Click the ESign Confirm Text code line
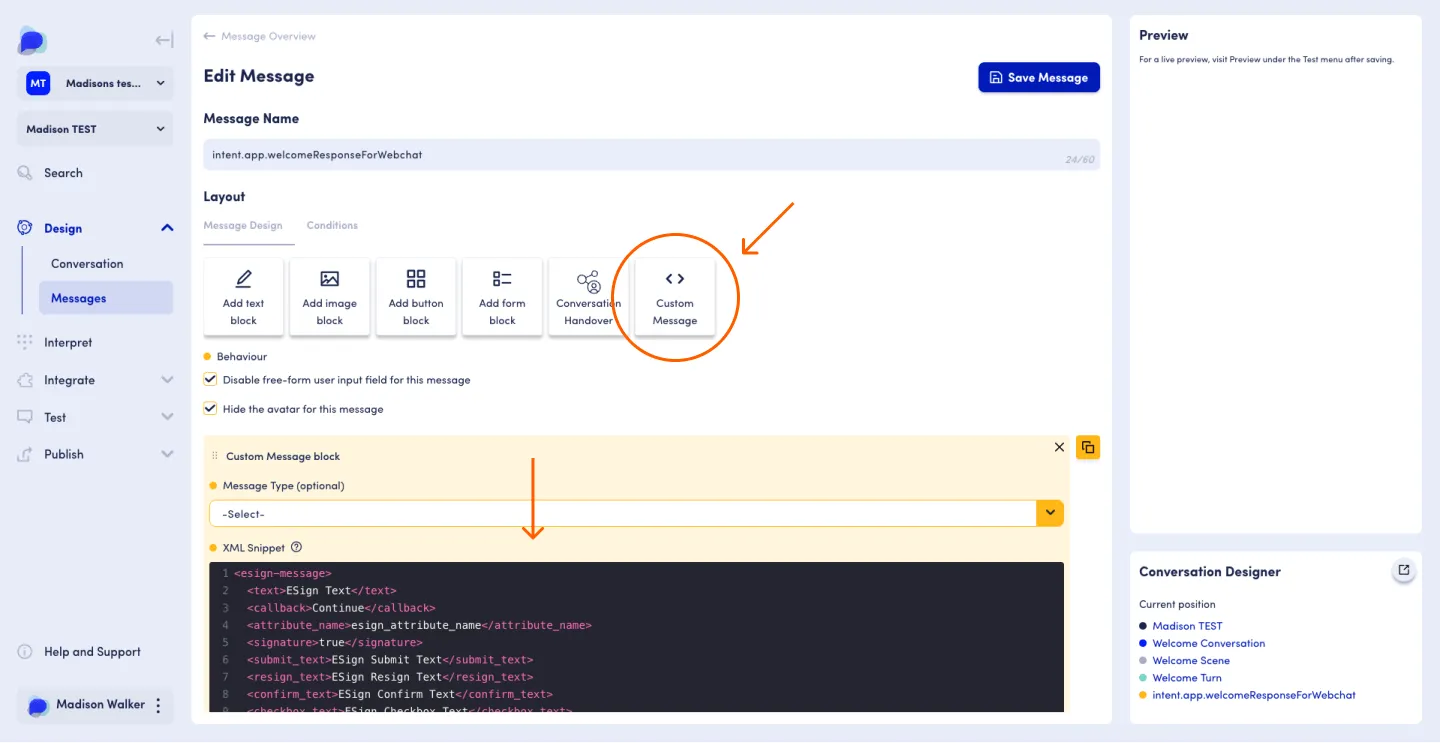Image resolution: width=1440 pixels, height=743 pixels. pos(400,694)
